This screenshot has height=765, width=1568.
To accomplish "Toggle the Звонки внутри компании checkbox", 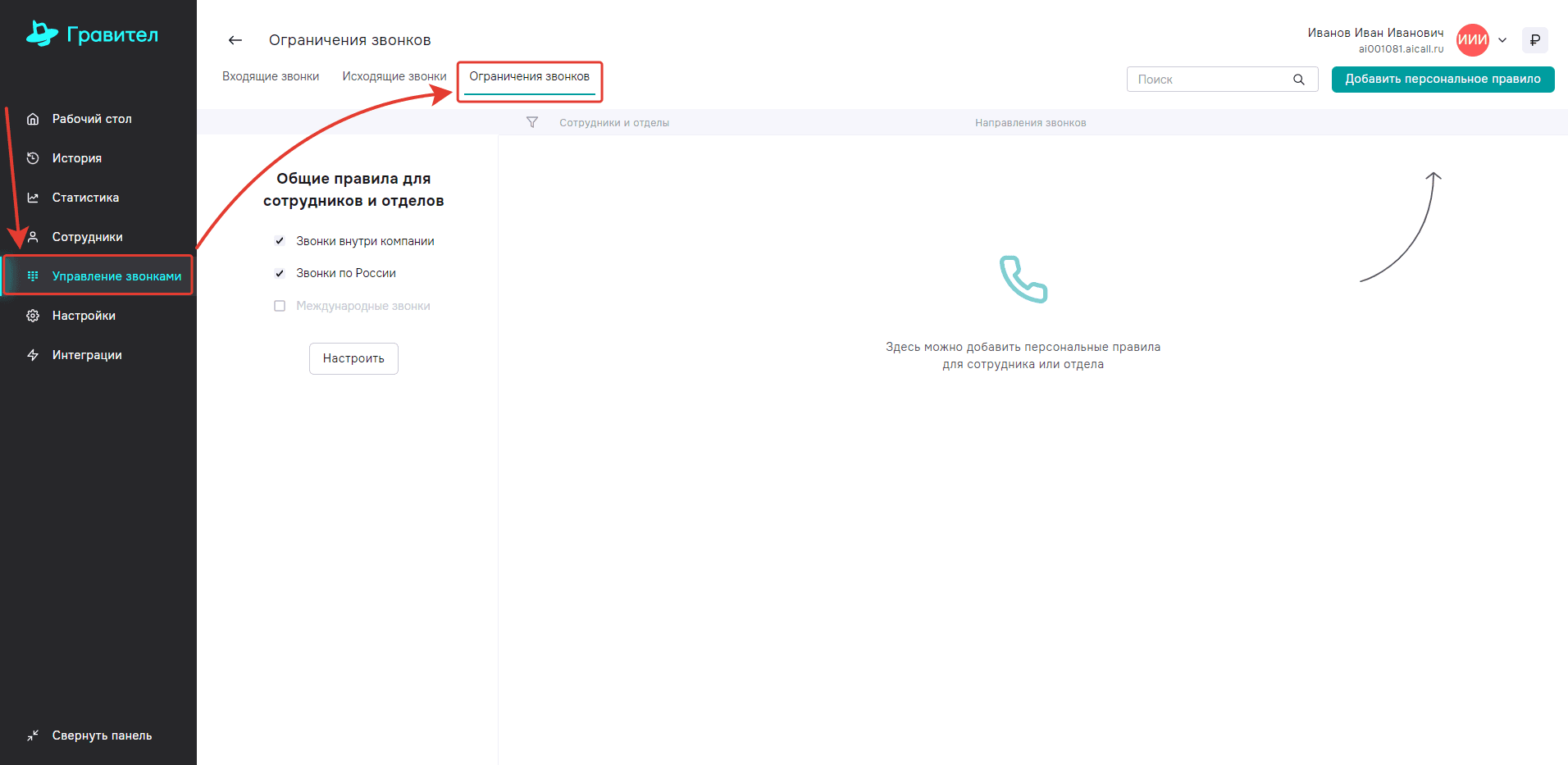I will (x=280, y=241).
